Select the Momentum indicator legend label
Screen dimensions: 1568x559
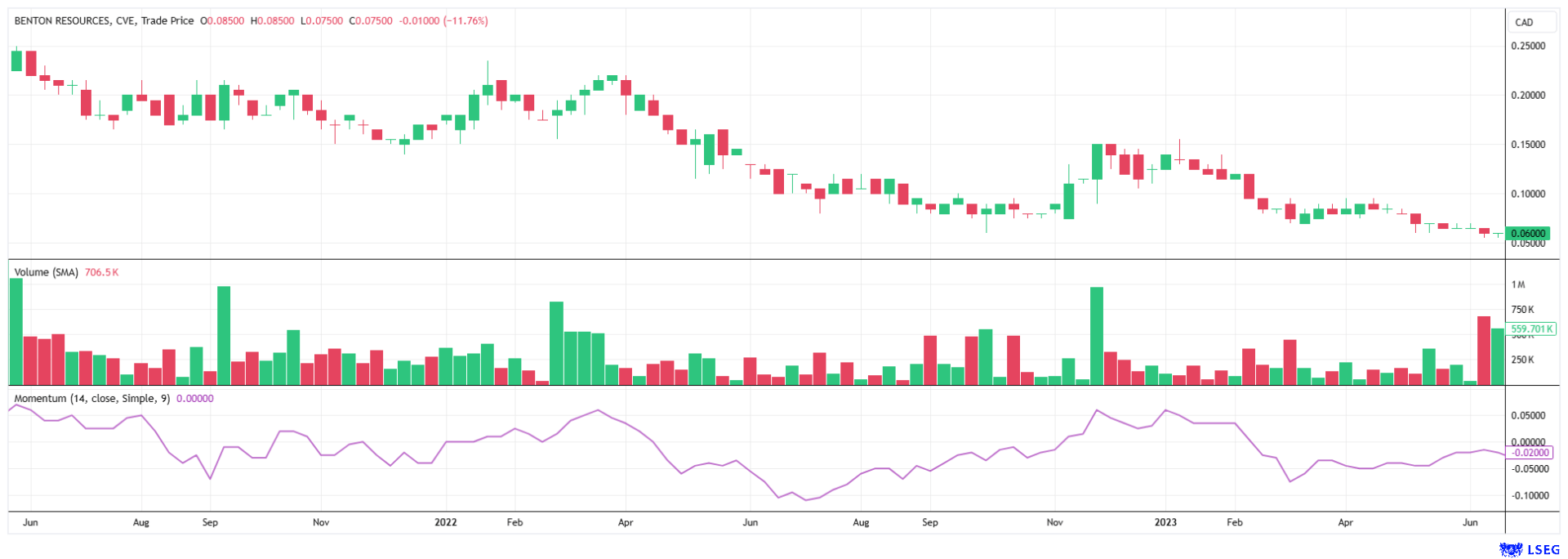pyautogui.click(x=92, y=399)
